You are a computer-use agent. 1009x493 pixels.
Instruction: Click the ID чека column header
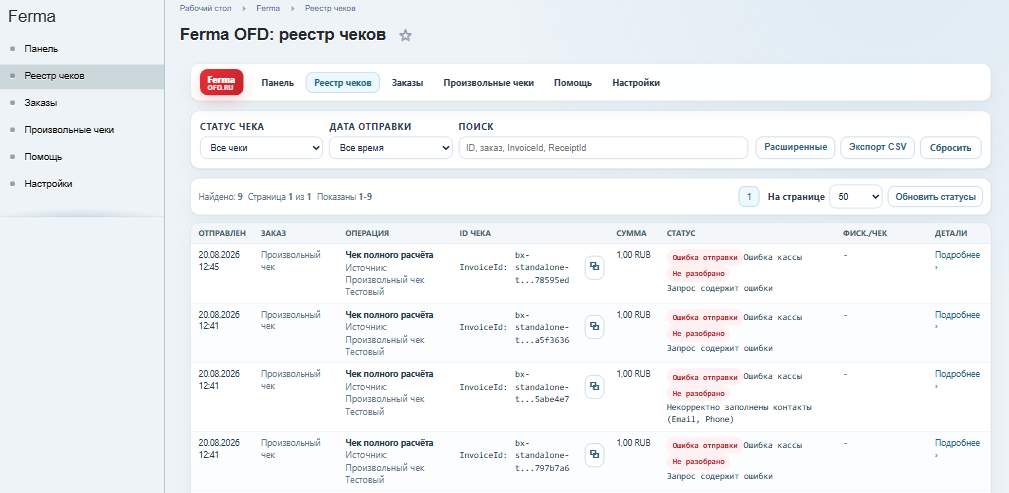tap(475, 234)
